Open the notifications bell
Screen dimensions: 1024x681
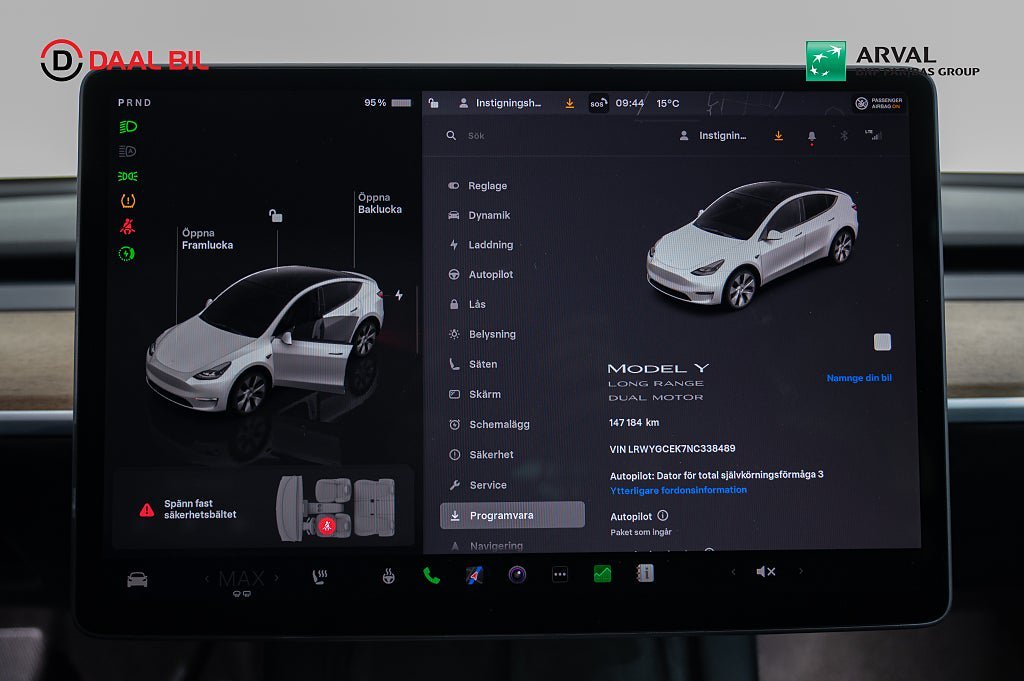(x=811, y=136)
